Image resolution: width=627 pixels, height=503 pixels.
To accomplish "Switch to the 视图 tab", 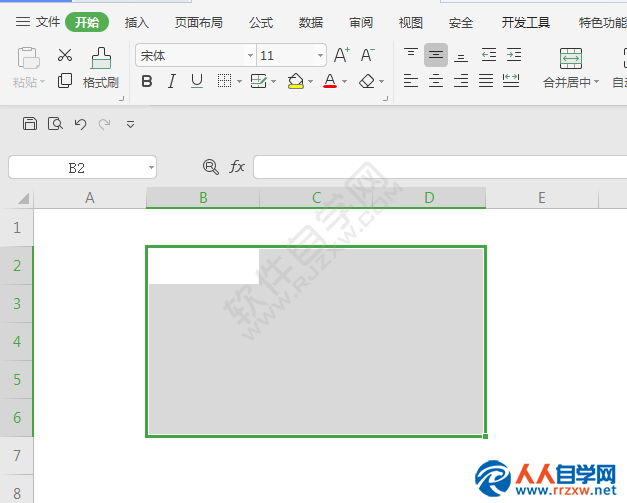I will pos(411,22).
